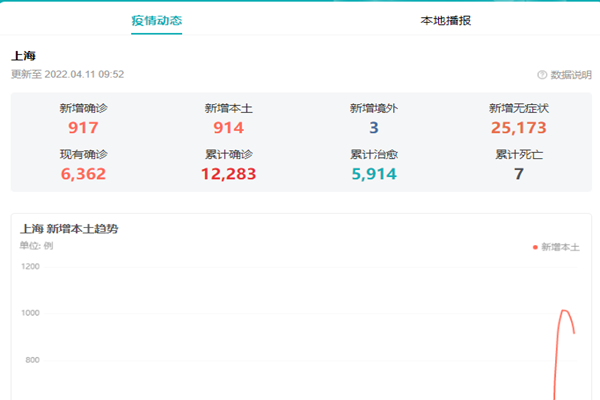Click the 新增境外 value 3
Screen dimensions: 600x400
click(373, 127)
